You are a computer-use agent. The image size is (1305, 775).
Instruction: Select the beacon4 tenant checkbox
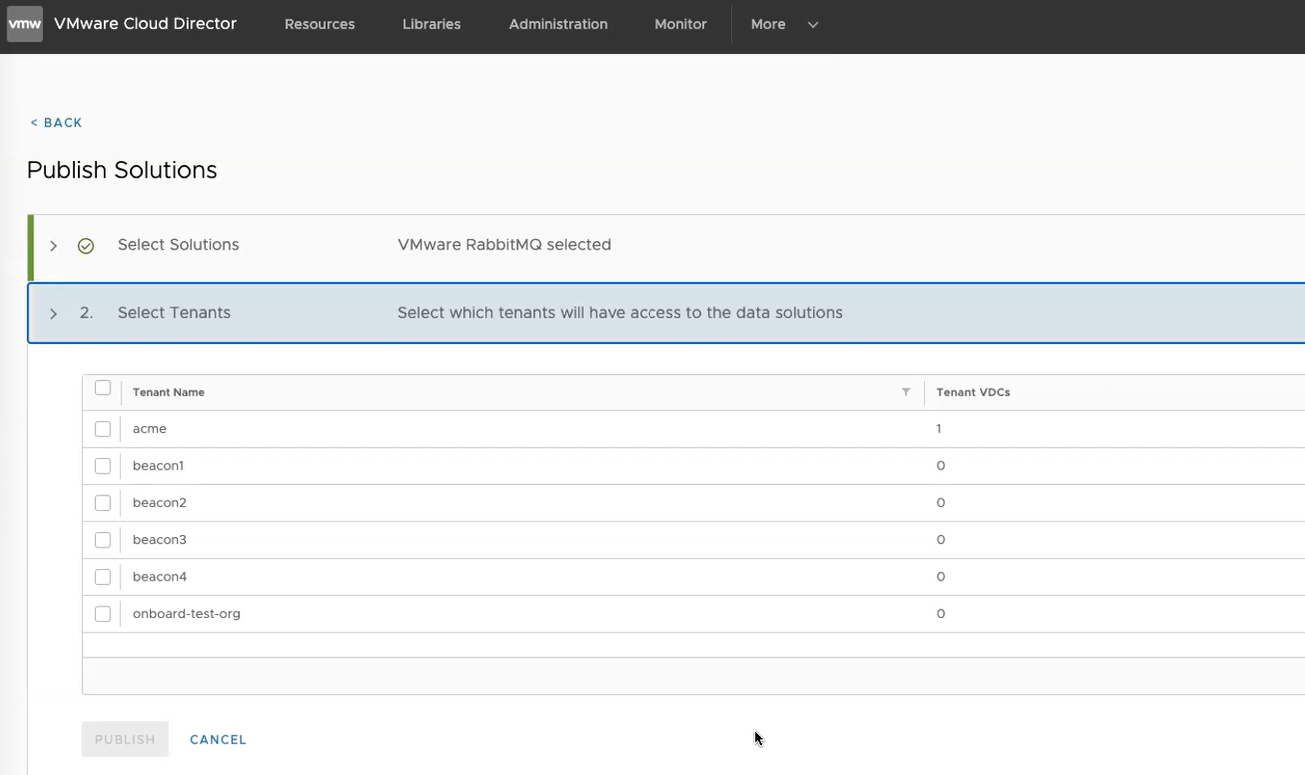(103, 577)
